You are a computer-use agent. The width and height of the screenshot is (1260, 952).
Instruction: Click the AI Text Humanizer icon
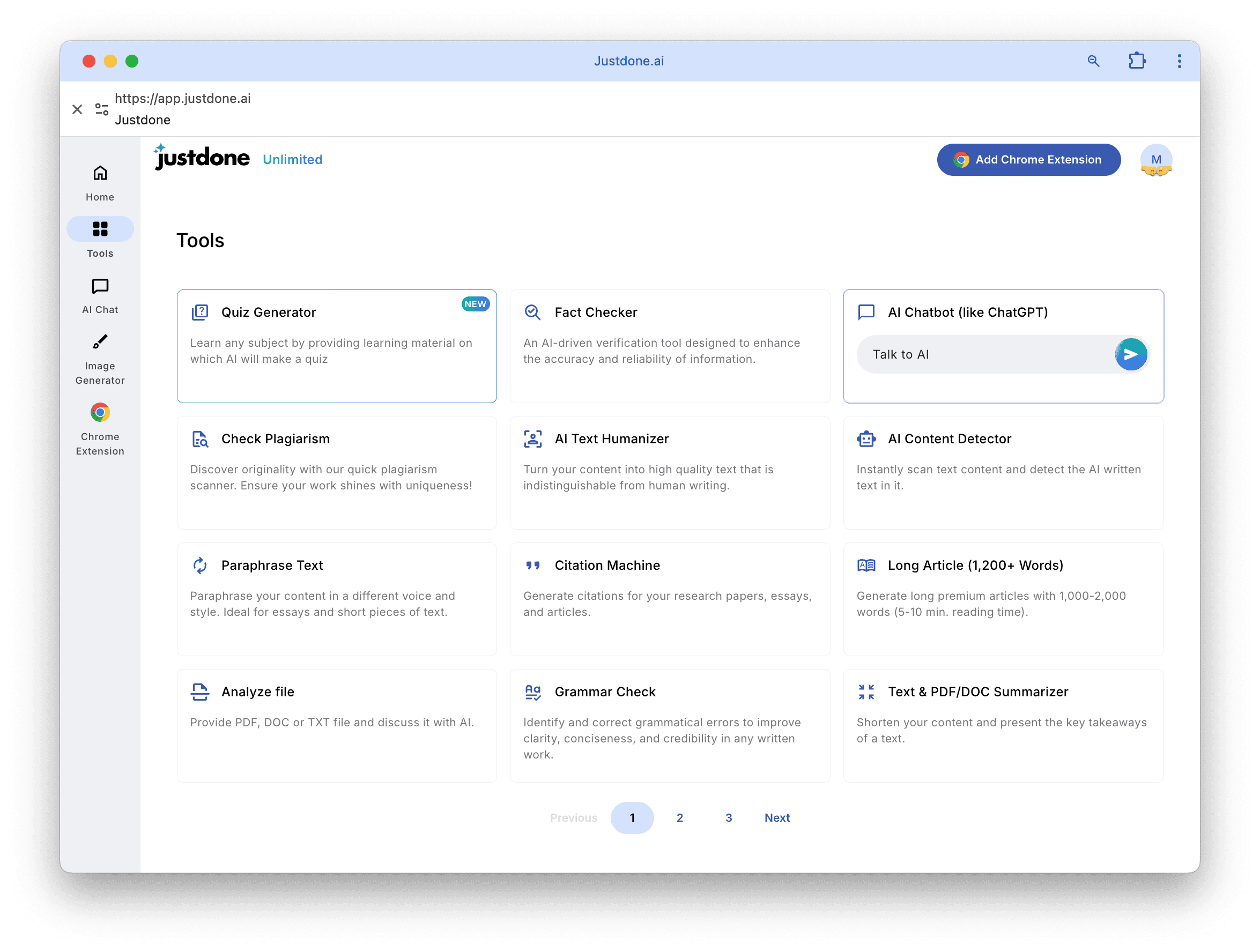(x=532, y=439)
